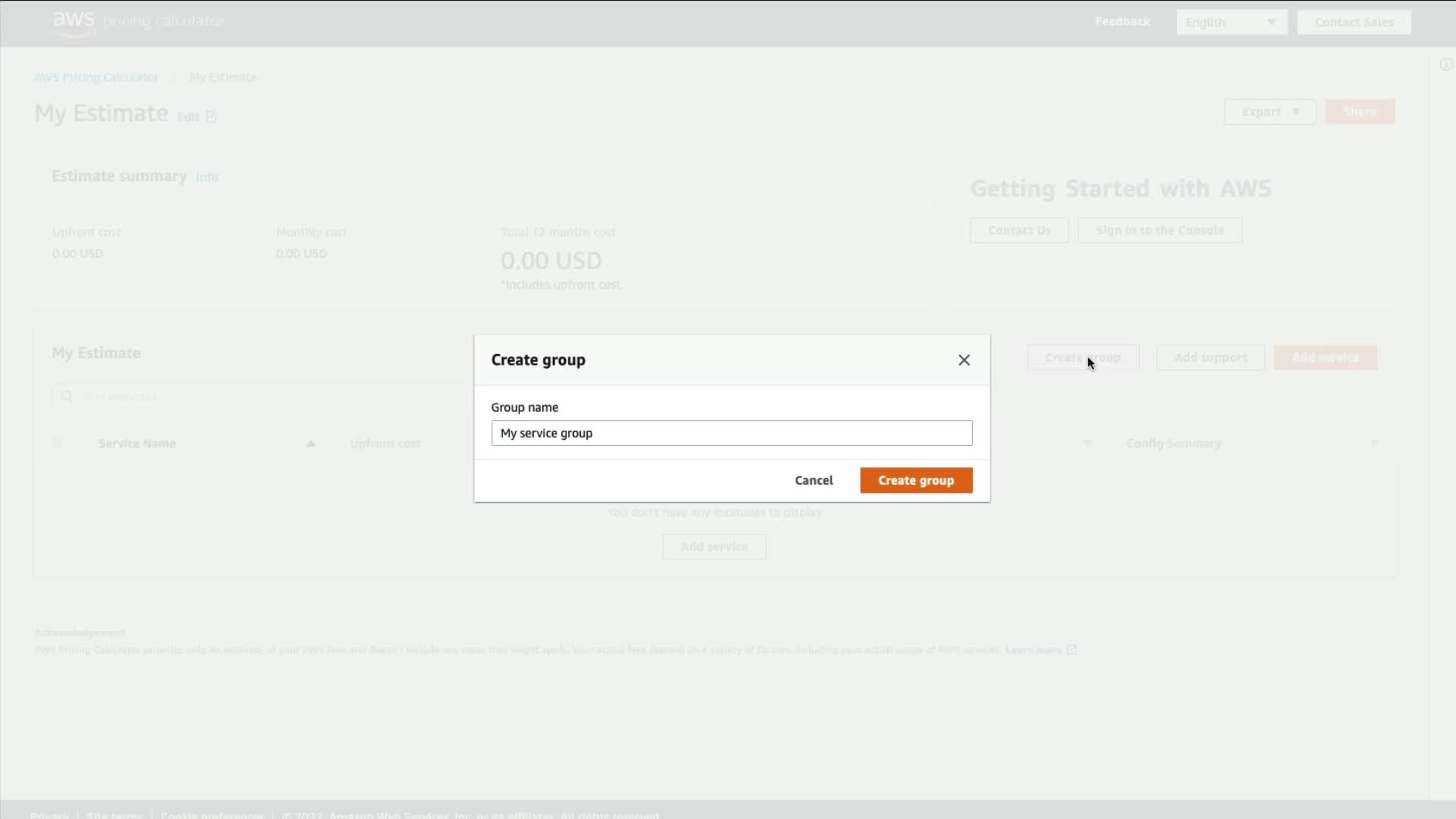This screenshot has width=1456, height=819.
Task: Sort by Service Name ascending arrow
Action: [311, 444]
